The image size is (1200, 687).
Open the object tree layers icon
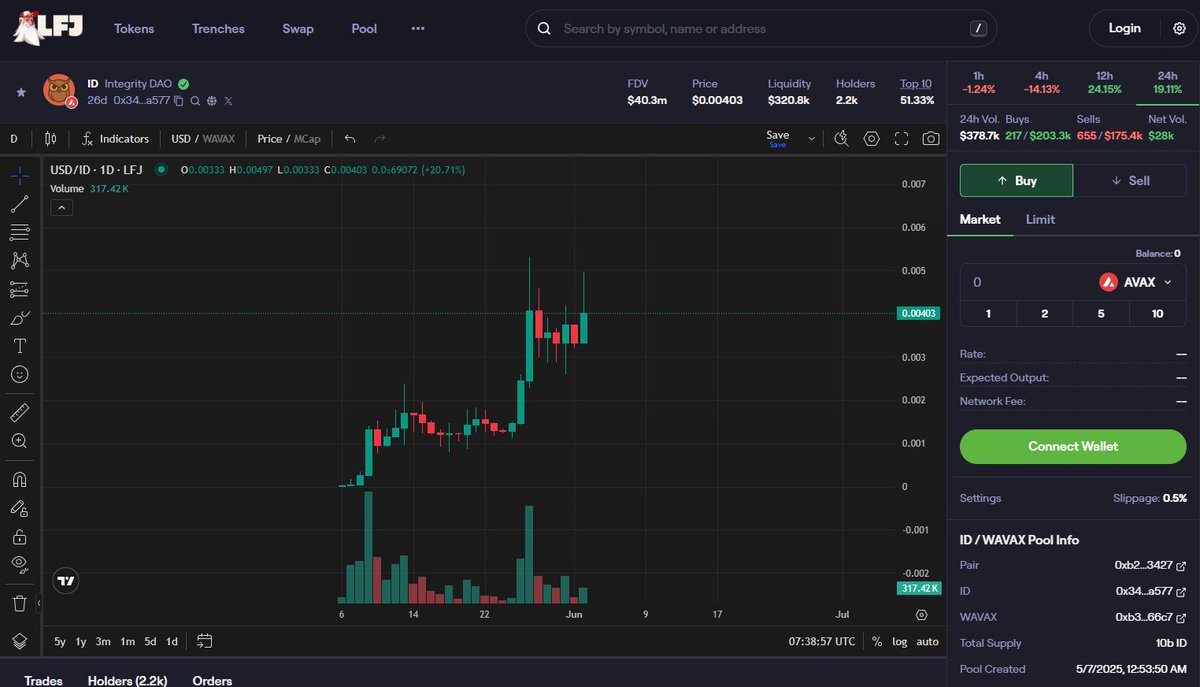19,641
